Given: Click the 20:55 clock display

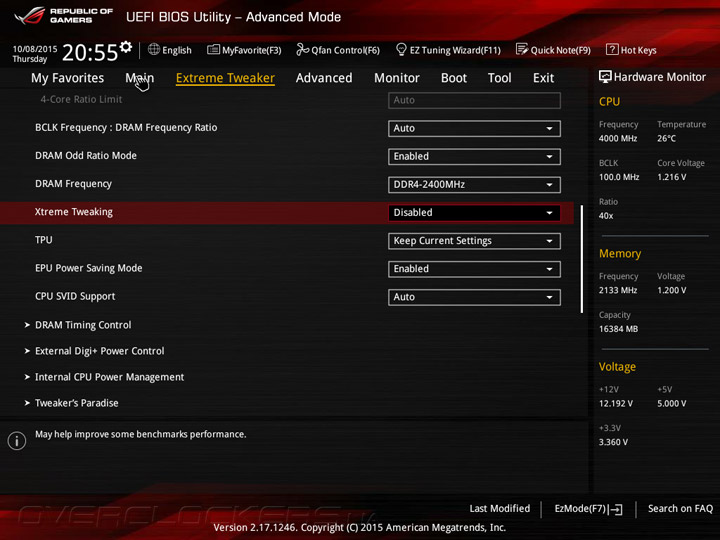Looking at the screenshot, I should coord(90,52).
